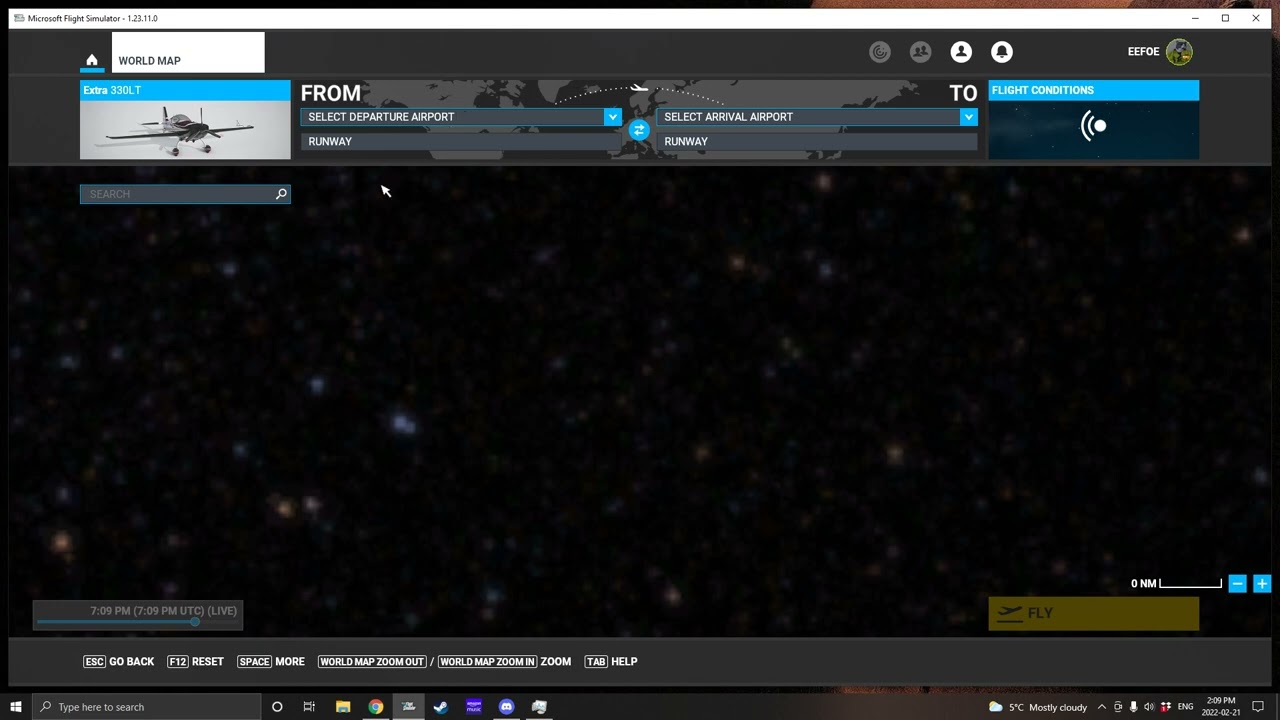Open the Extra 330LT aircraft selection thumbnail
The width and height of the screenshot is (1280, 720).
185,120
